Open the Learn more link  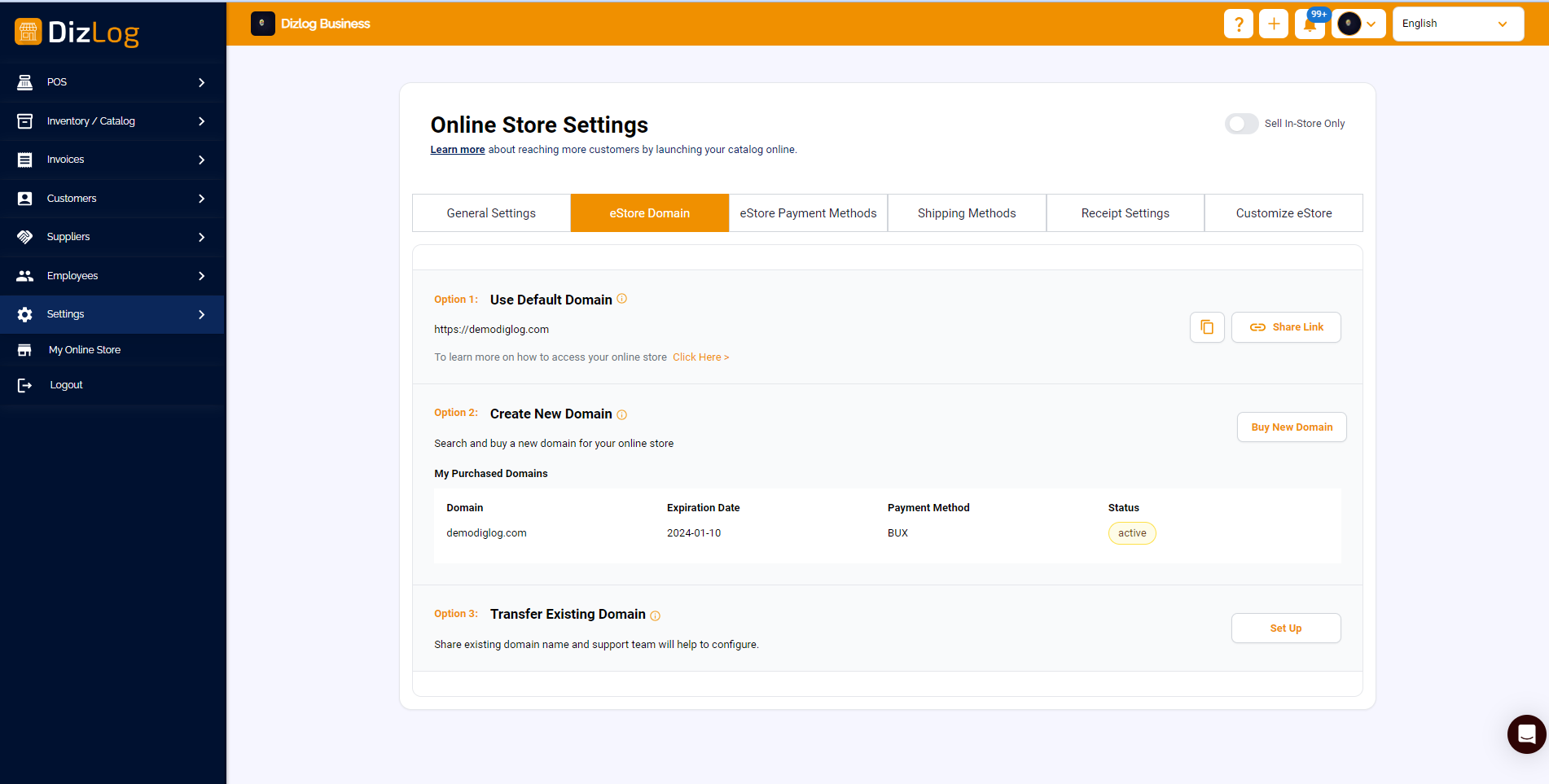[457, 150]
